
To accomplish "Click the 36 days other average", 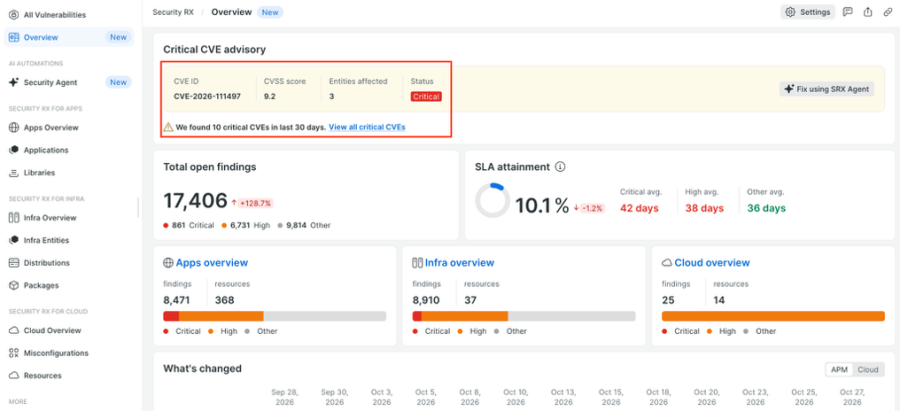I will pos(766,208).
